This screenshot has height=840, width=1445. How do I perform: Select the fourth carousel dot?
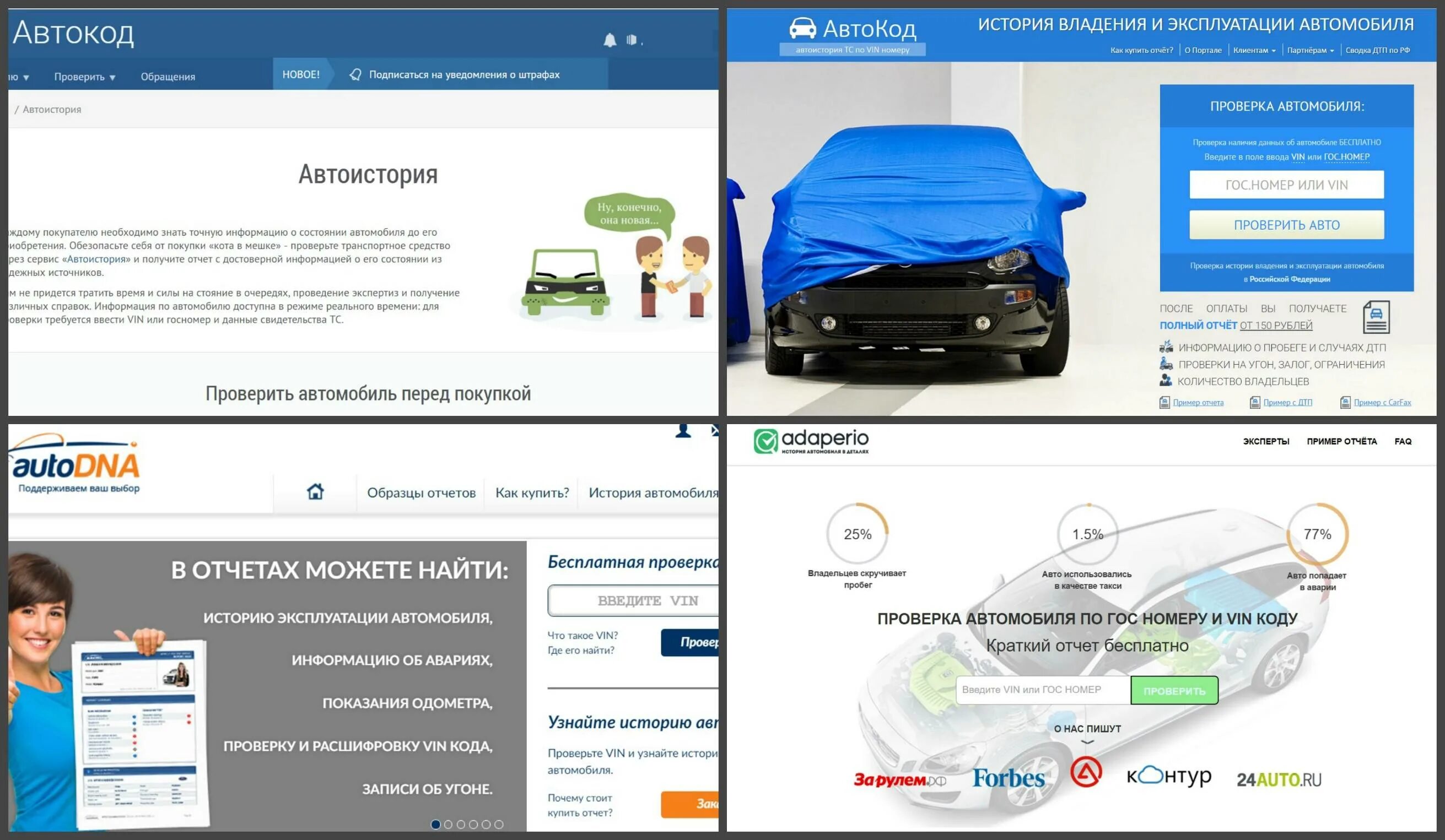(473, 825)
